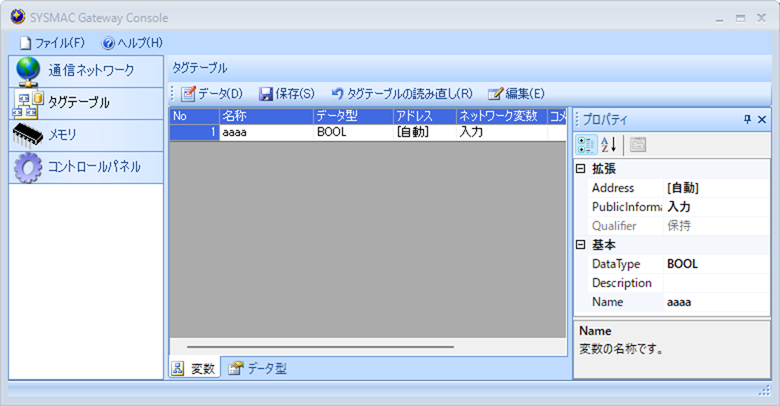Switch to the 変数 tab
Viewport: 780px width, 406px height.
[195, 368]
